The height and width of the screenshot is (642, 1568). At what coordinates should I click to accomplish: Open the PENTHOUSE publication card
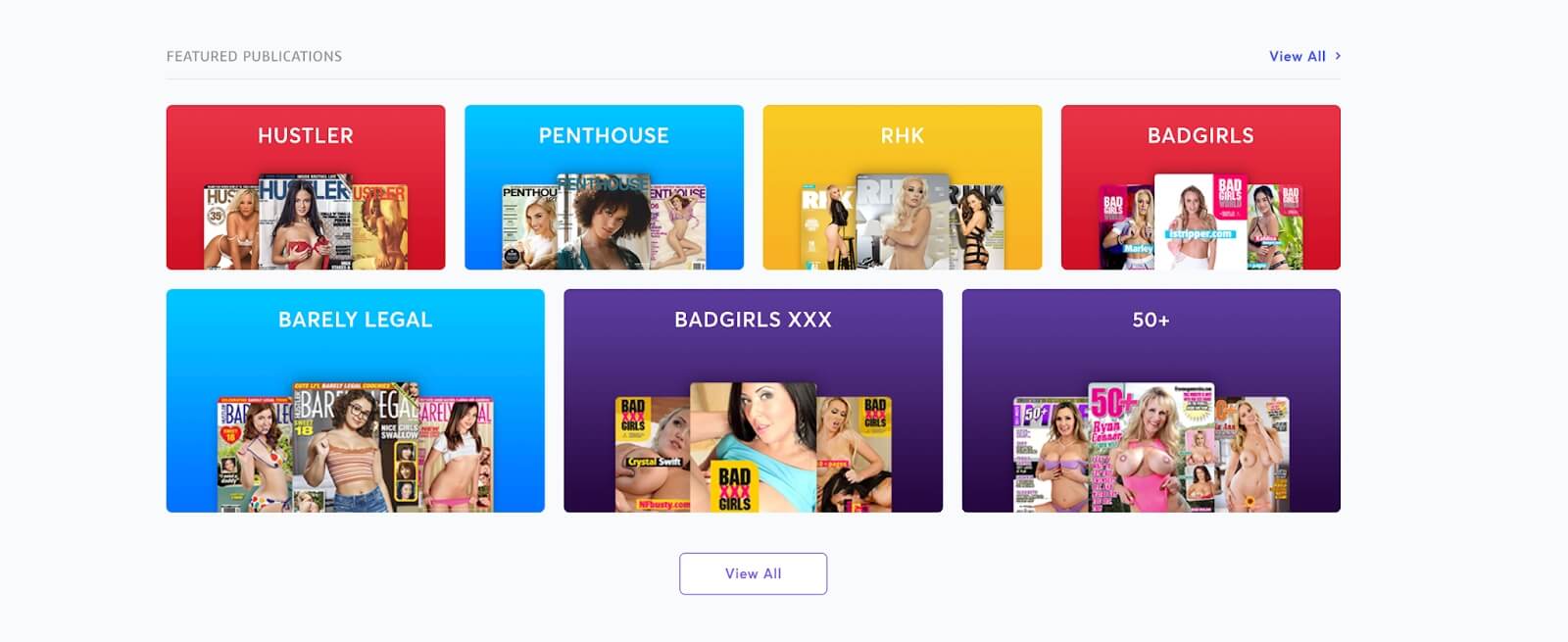coord(604,187)
